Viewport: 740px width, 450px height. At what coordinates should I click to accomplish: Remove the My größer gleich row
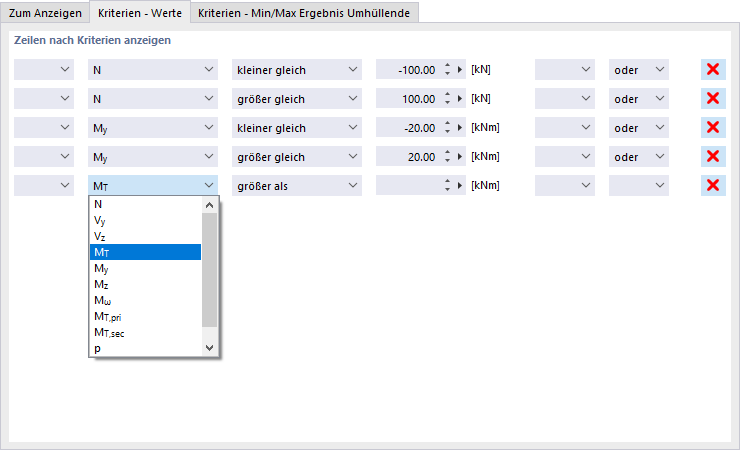tap(713, 157)
